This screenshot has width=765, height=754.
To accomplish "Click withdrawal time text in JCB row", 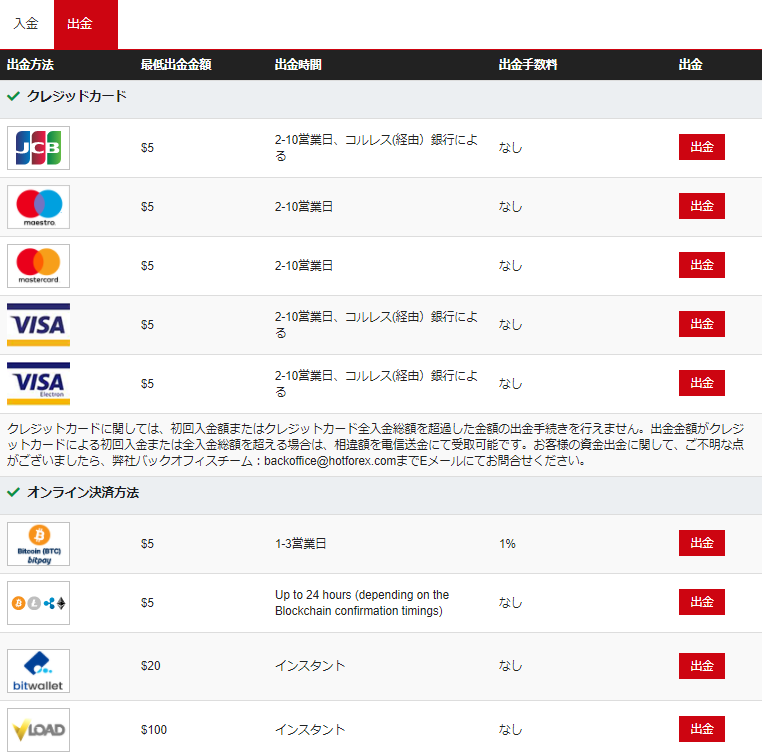I will pyautogui.click(x=376, y=148).
